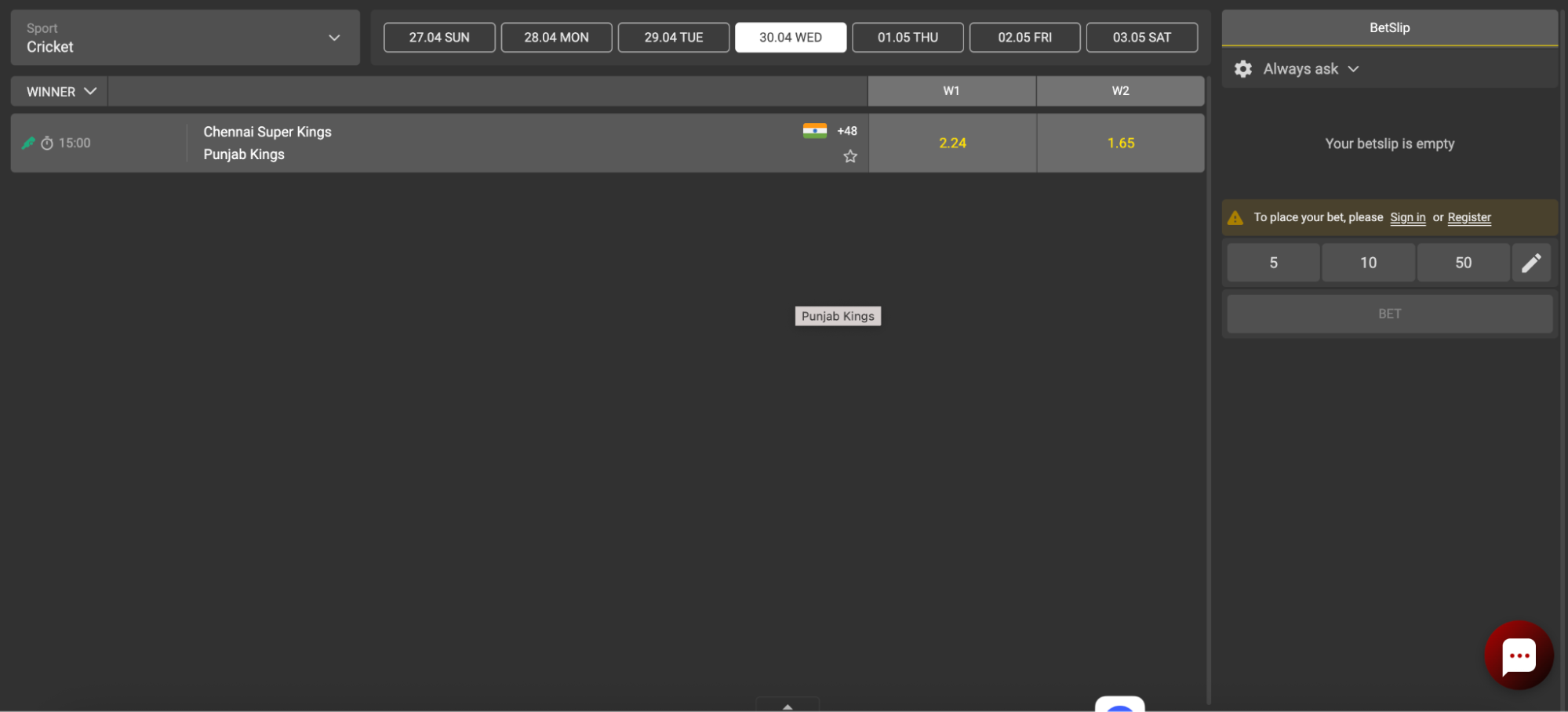Expand the Always ask odds option
The image size is (1568, 712).
(x=1310, y=69)
